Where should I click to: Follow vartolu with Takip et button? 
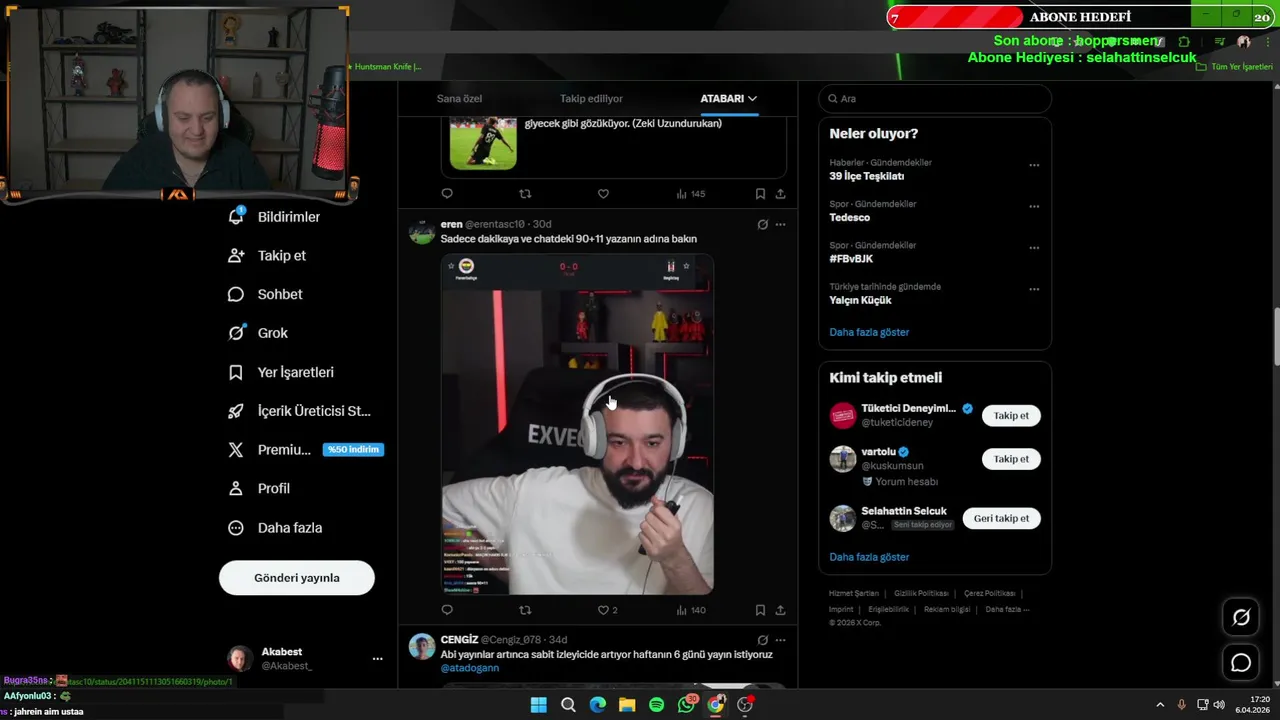click(1011, 459)
